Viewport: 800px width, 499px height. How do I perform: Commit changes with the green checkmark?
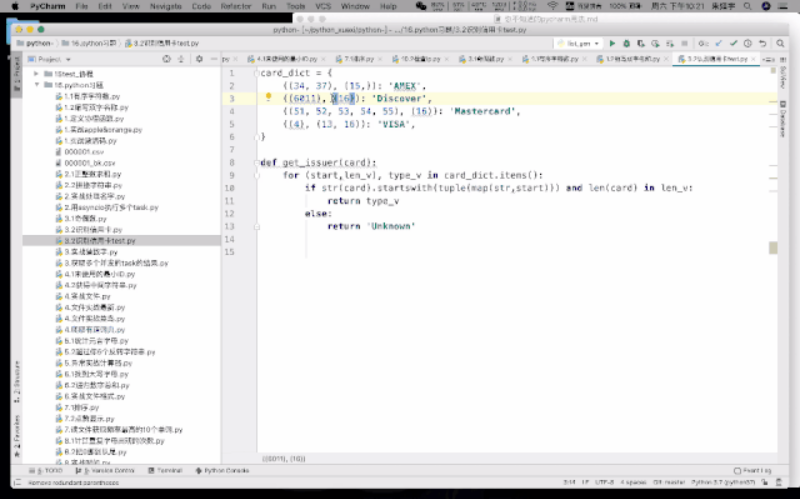pos(733,44)
